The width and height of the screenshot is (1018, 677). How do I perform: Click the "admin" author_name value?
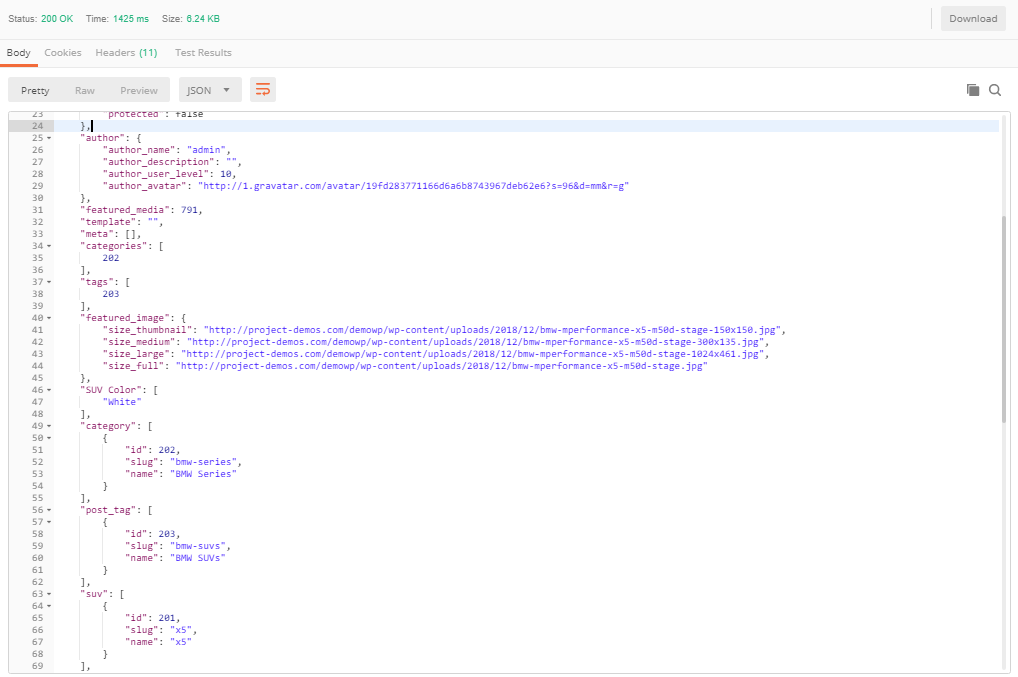206,150
